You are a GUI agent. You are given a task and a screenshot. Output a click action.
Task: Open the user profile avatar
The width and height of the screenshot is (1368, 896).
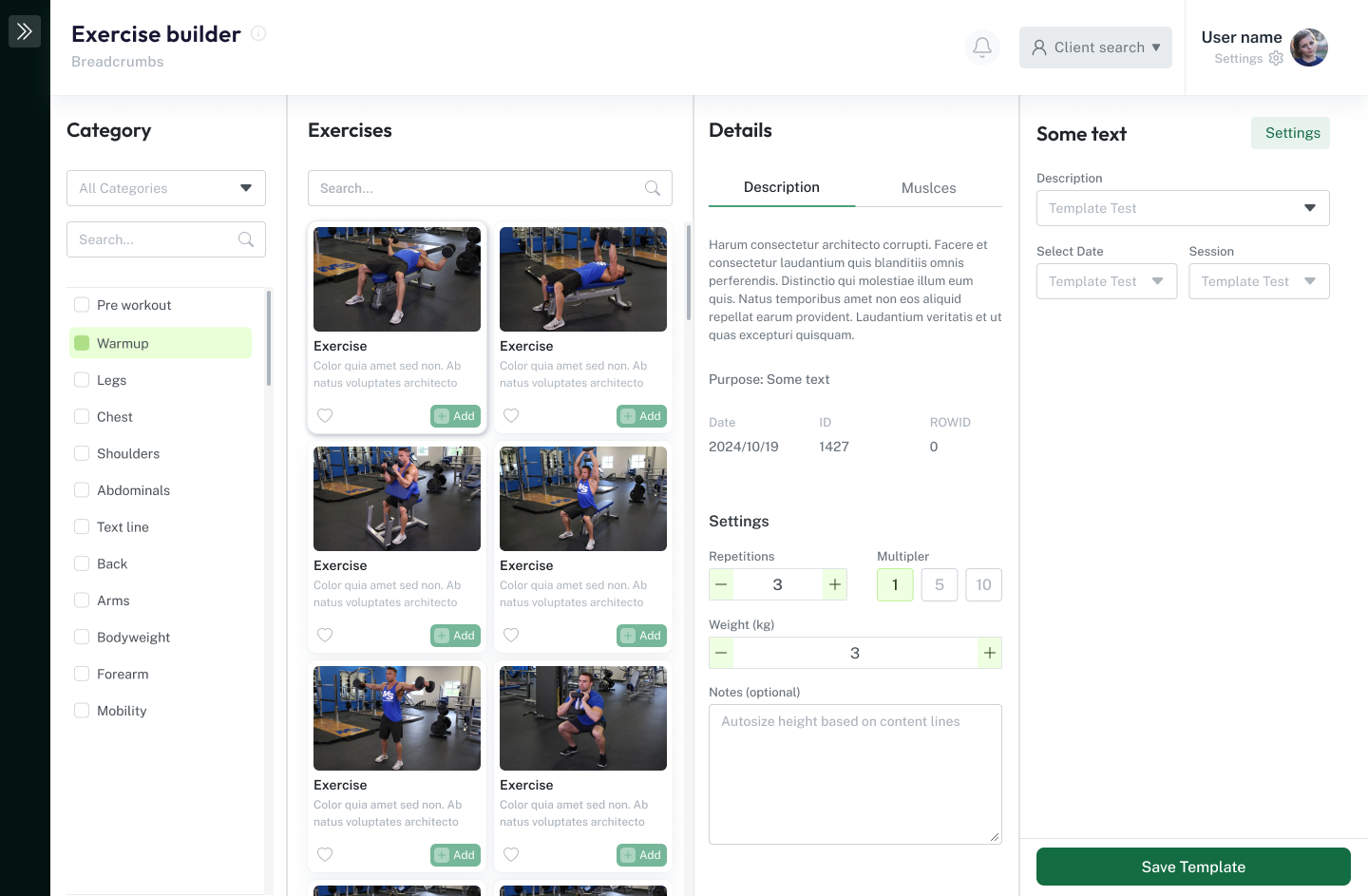click(1309, 48)
